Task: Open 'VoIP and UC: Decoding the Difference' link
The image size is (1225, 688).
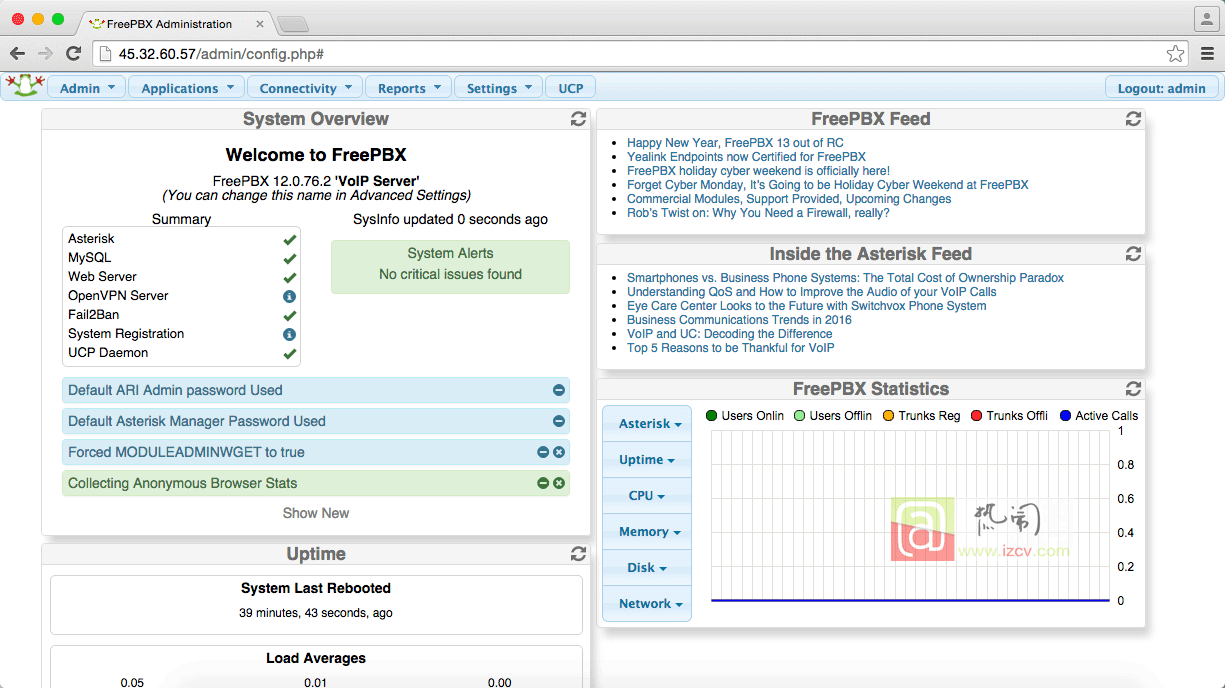Action: [729, 334]
